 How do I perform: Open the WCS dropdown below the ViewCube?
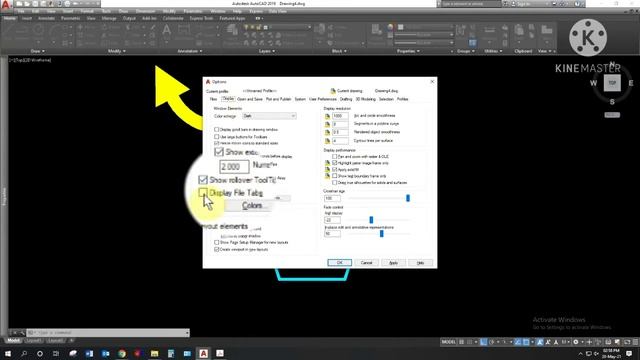tap(612, 115)
